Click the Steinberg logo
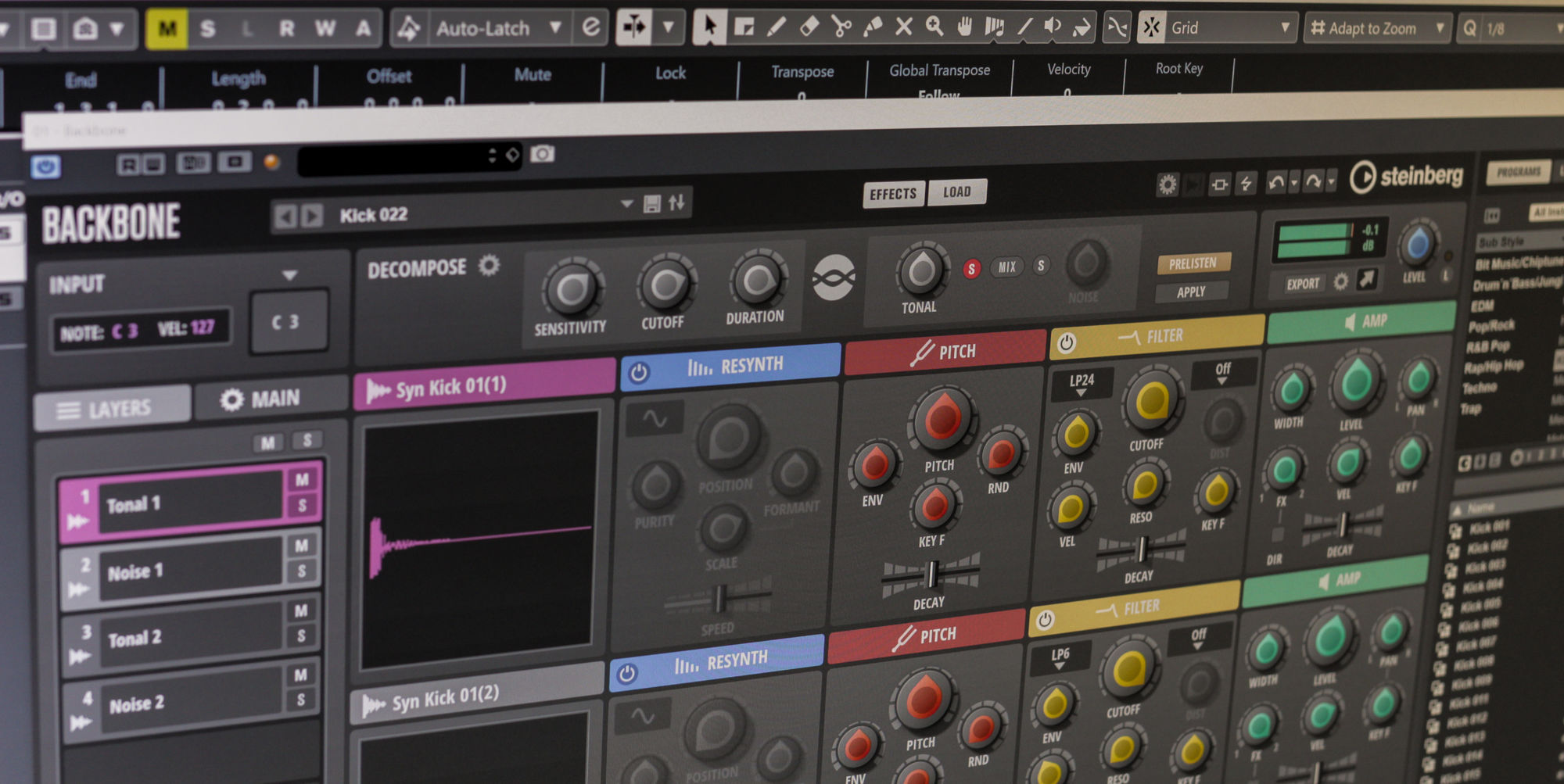The height and width of the screenshot is (784, 1564). (1407, 176)
